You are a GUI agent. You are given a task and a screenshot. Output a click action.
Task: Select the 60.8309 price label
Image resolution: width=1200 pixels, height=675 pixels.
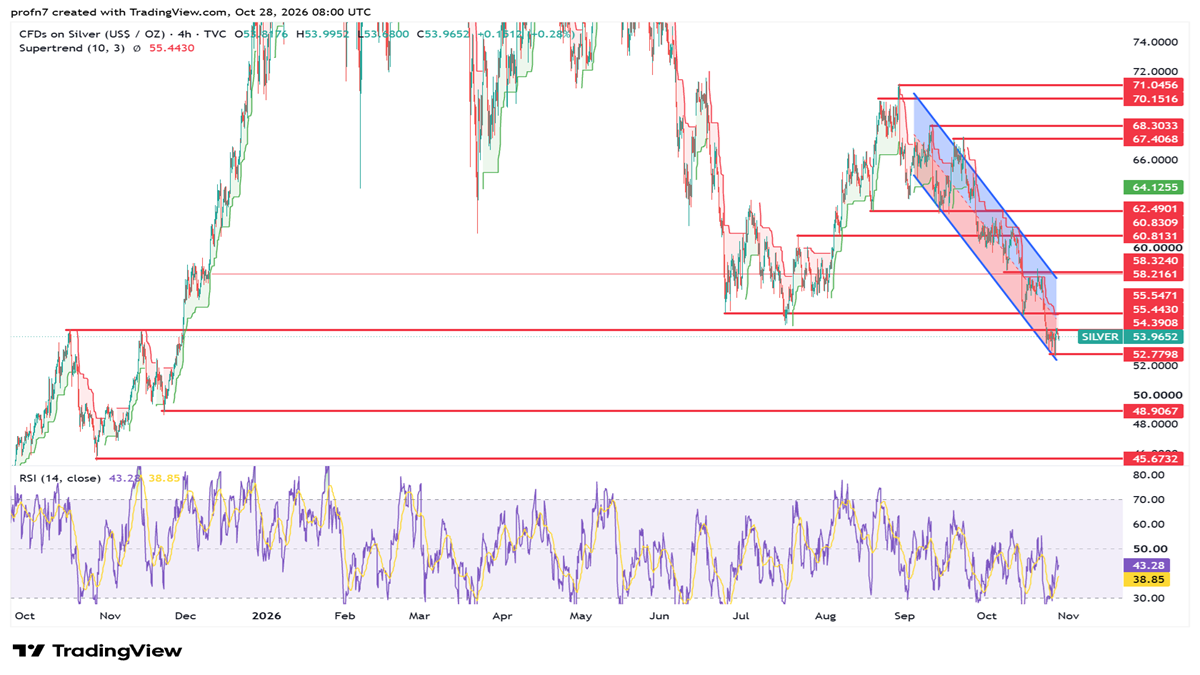[x=1156, y=223]
